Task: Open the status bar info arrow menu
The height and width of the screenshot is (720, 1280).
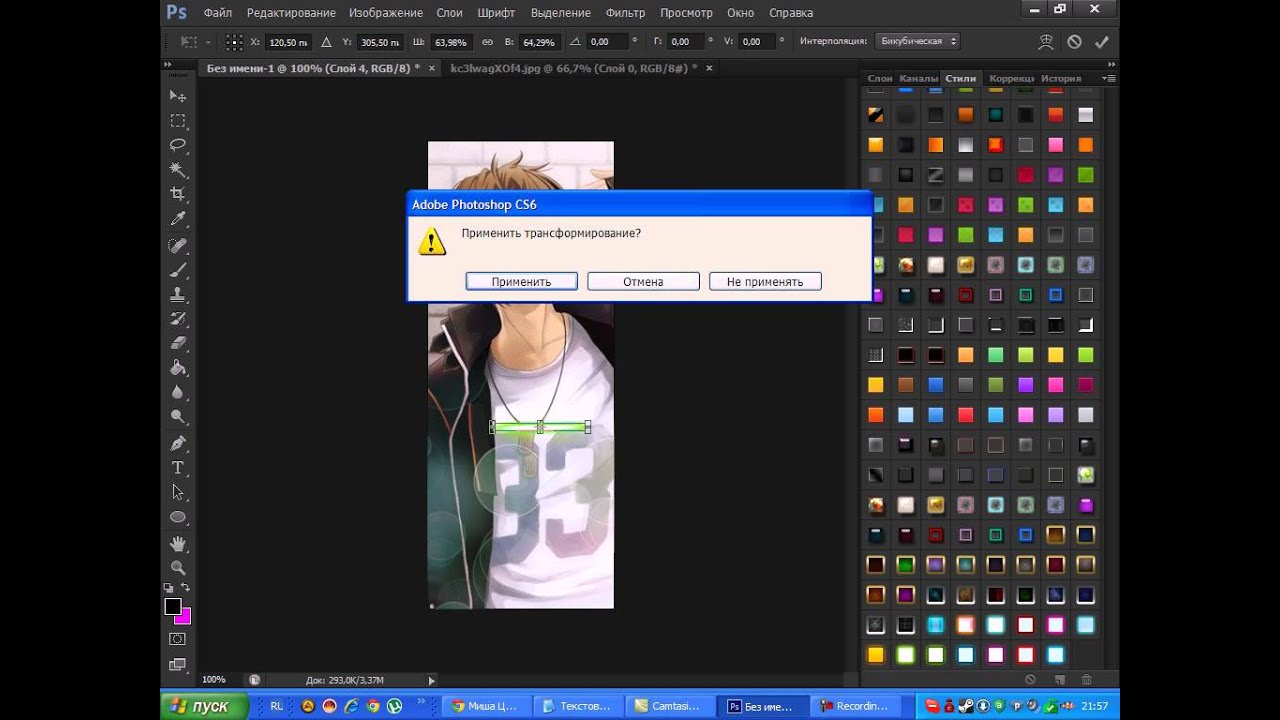Action: (432, 680)
